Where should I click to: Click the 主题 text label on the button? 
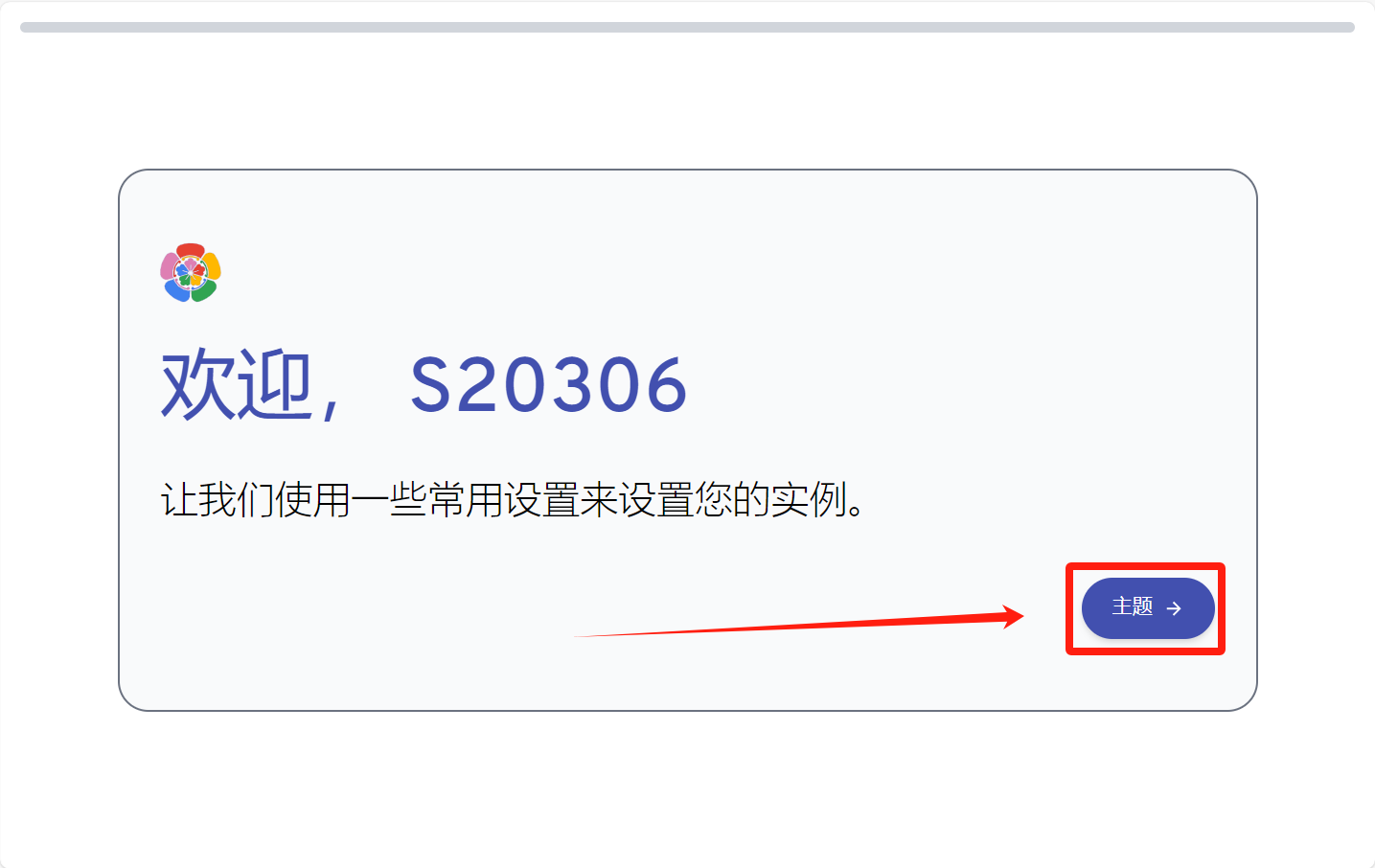tap(1133, 606)
